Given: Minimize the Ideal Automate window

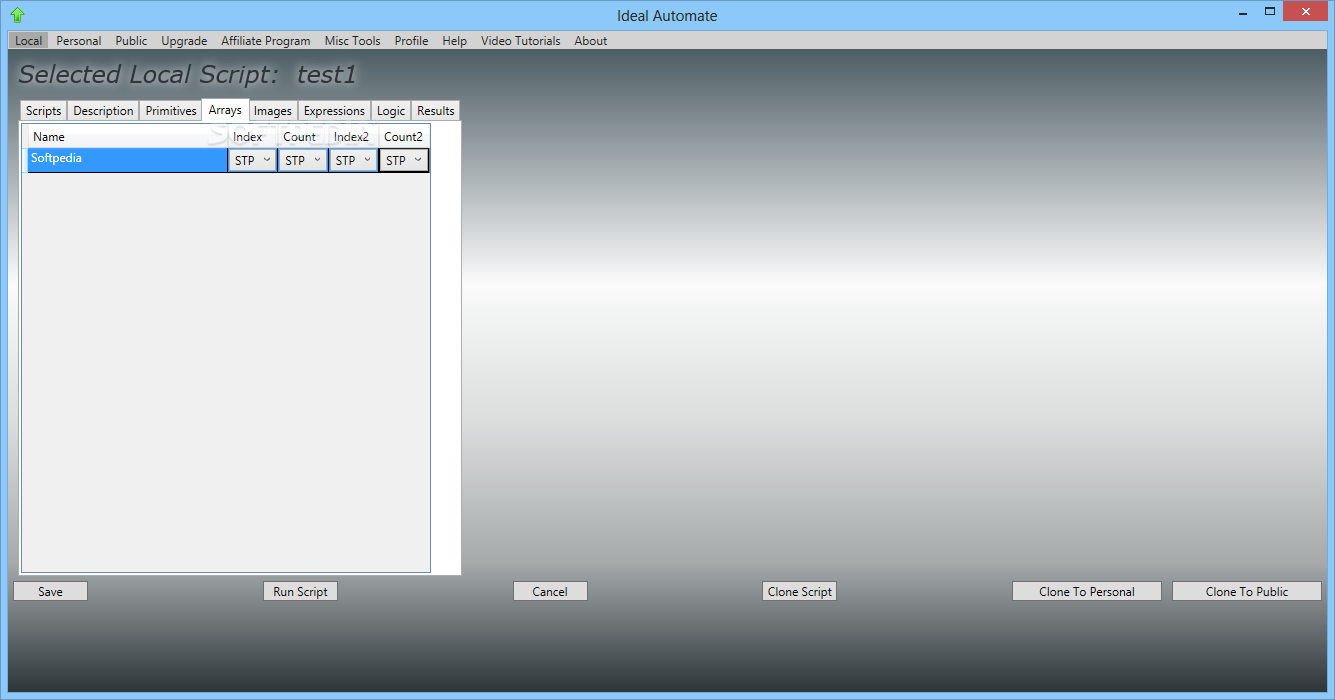Looking at the screenshot, I should pyautogui.click(x=1243, y=11).
